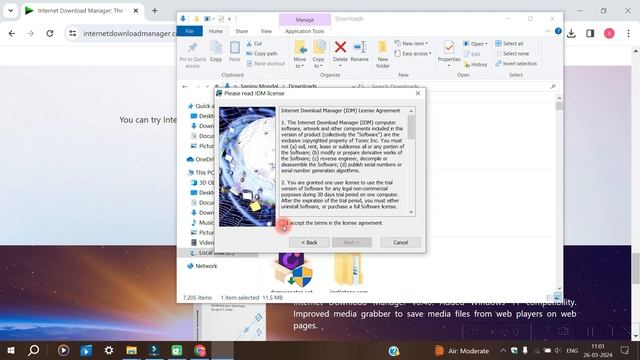The width and height of the screenshot is (640, 360).
Task: Close the IDM license dialog
Action: pos(418,93)
